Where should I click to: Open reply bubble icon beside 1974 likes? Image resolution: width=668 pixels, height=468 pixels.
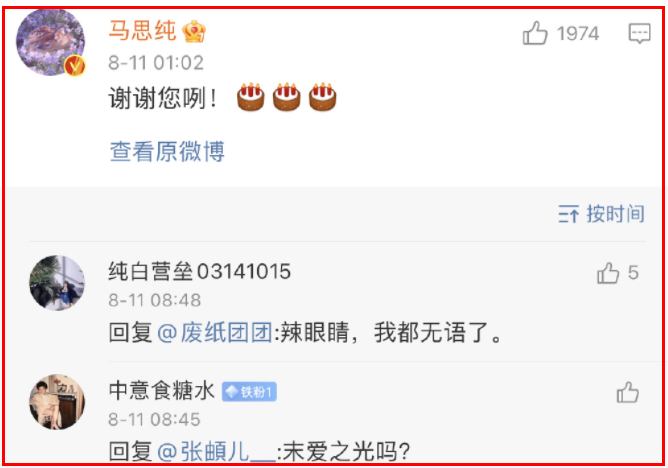pyautogui.click(x=639, y=33)
